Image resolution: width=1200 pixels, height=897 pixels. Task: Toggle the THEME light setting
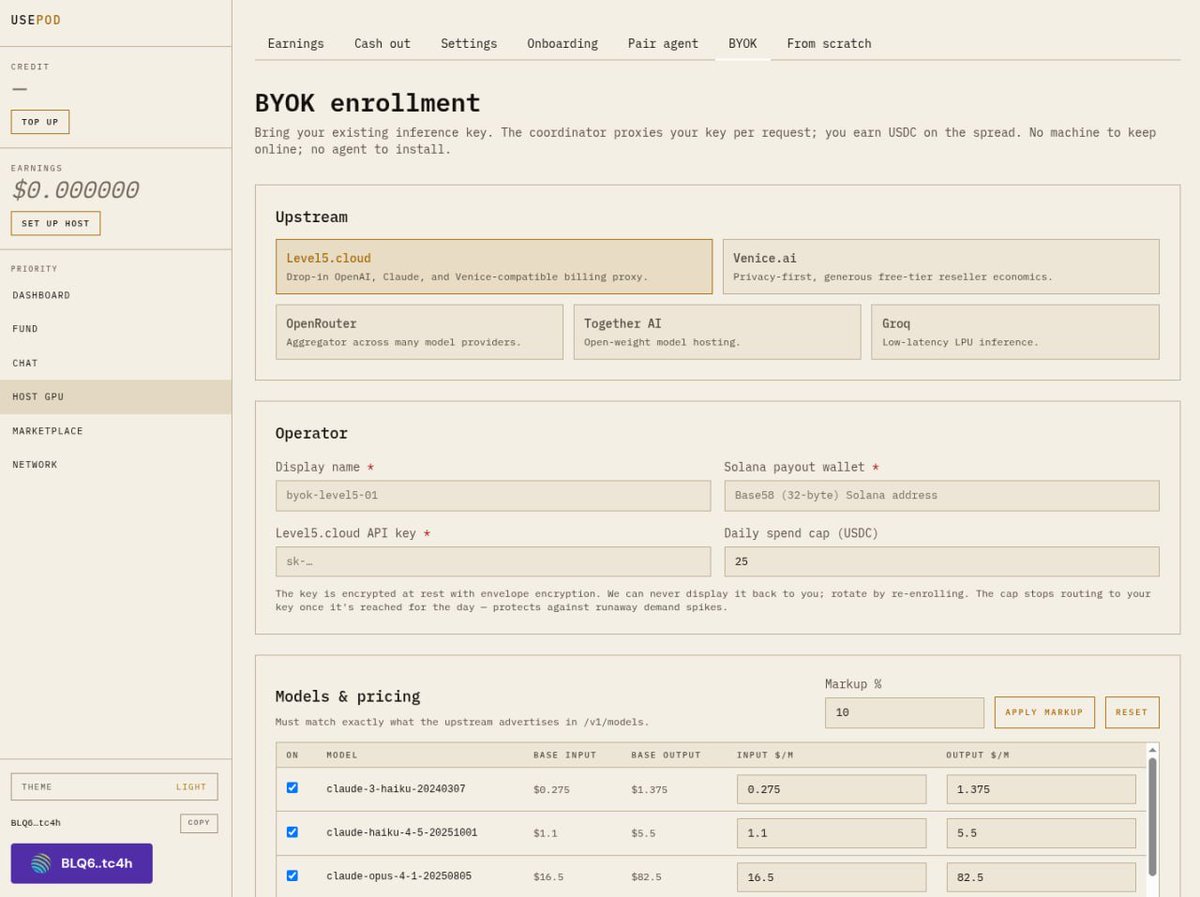coord(114,787)
